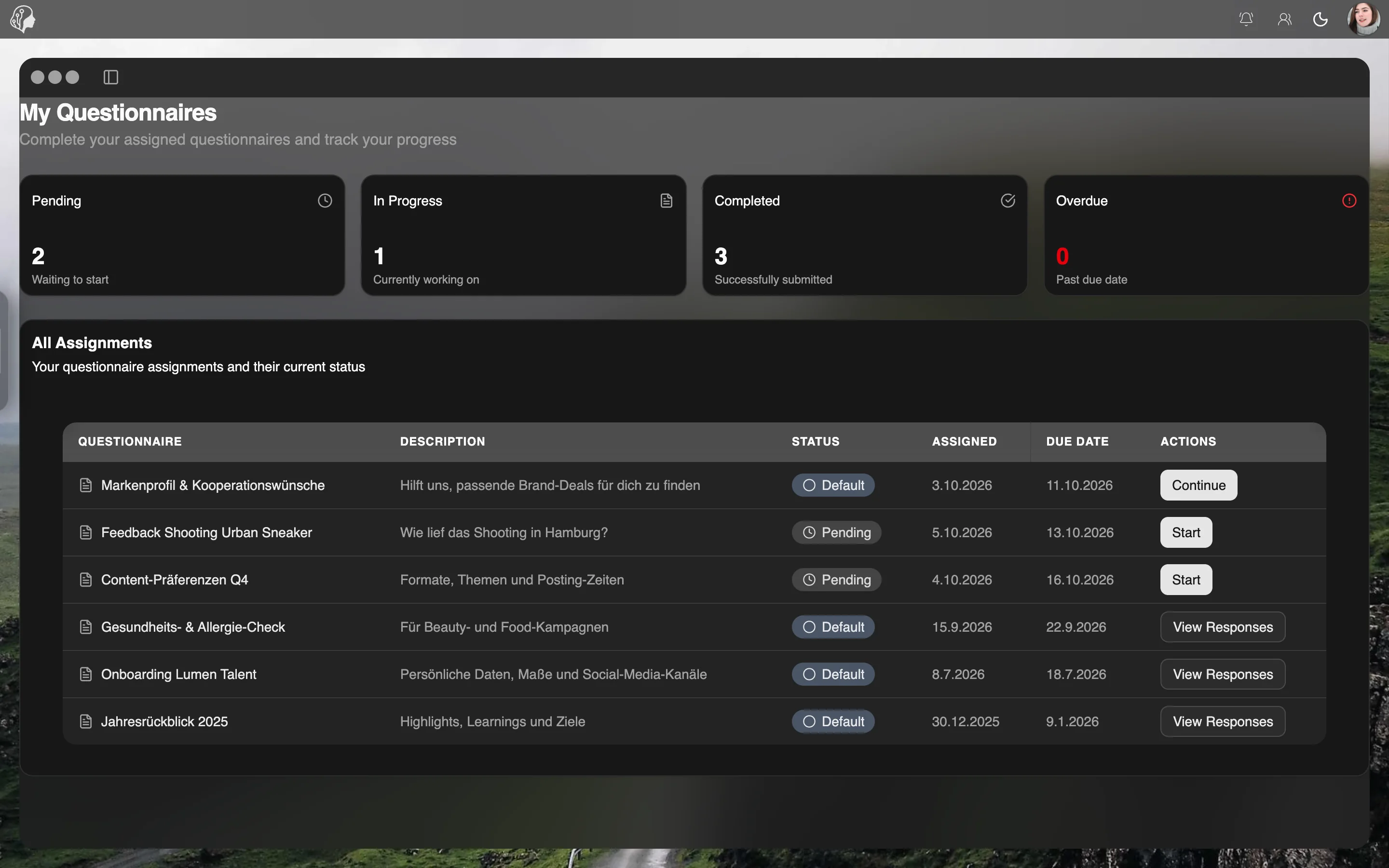1389x868 pixels.
Task: Click the red alert icon on Overdue card
Action: pos(1349,200)
